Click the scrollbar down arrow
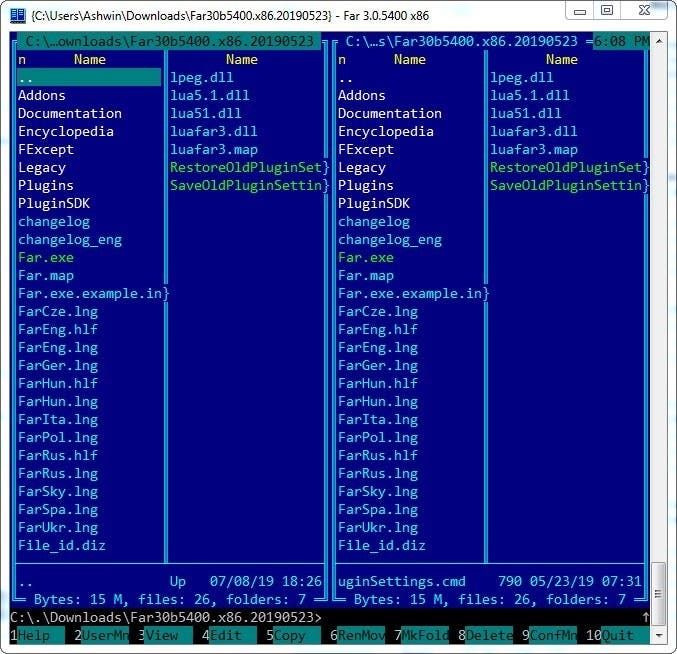The image size is (677, 654). point(659,635)
